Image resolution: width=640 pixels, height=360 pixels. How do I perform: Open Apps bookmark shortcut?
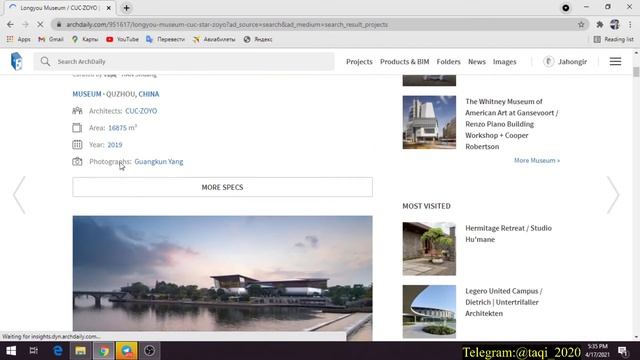(x=19, y=39)
